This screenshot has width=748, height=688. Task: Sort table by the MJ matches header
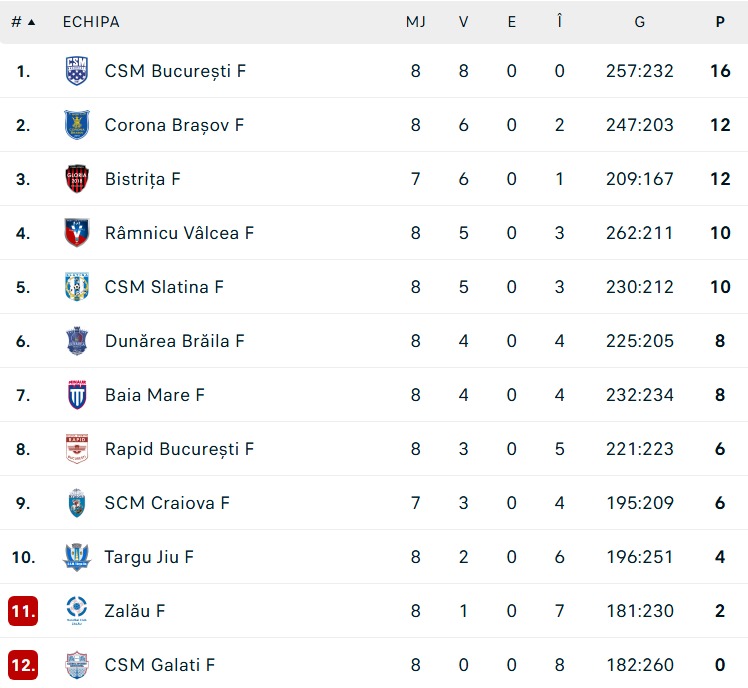point(415,22)
